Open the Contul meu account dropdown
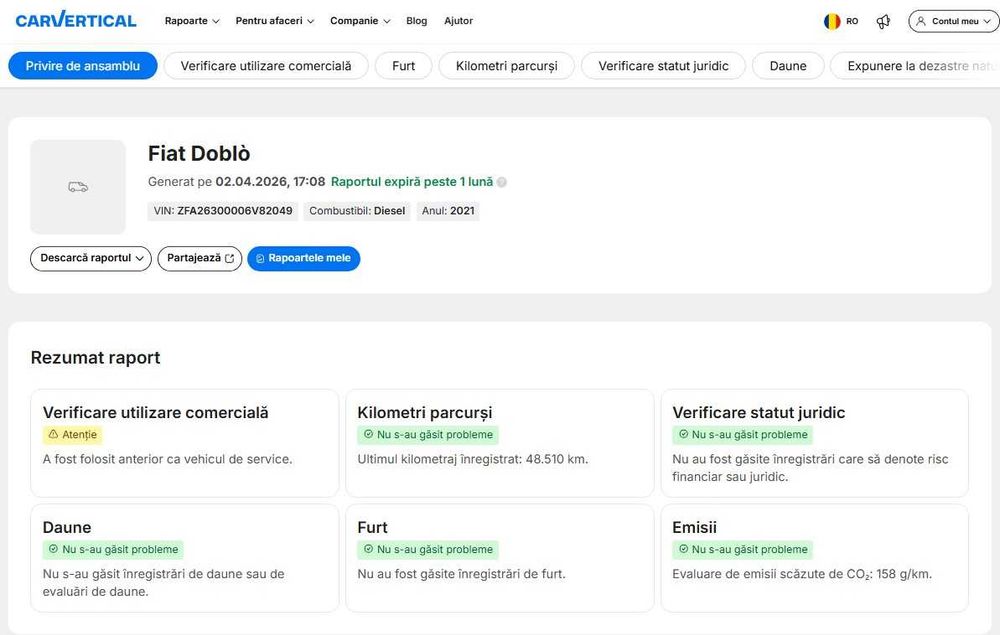The height and width of the screenshot is (635, 1000). click(x=953, y=21)
